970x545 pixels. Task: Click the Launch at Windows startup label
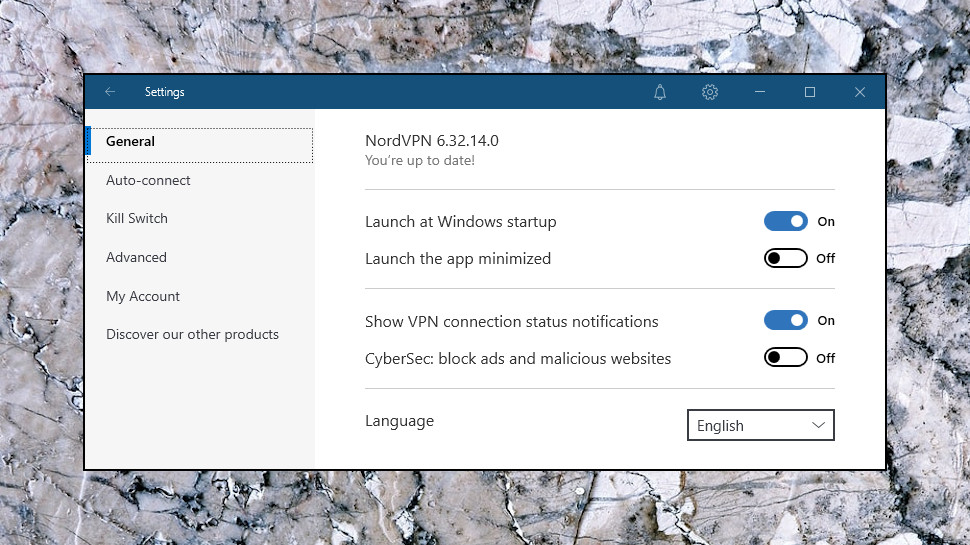click(461, 221)
